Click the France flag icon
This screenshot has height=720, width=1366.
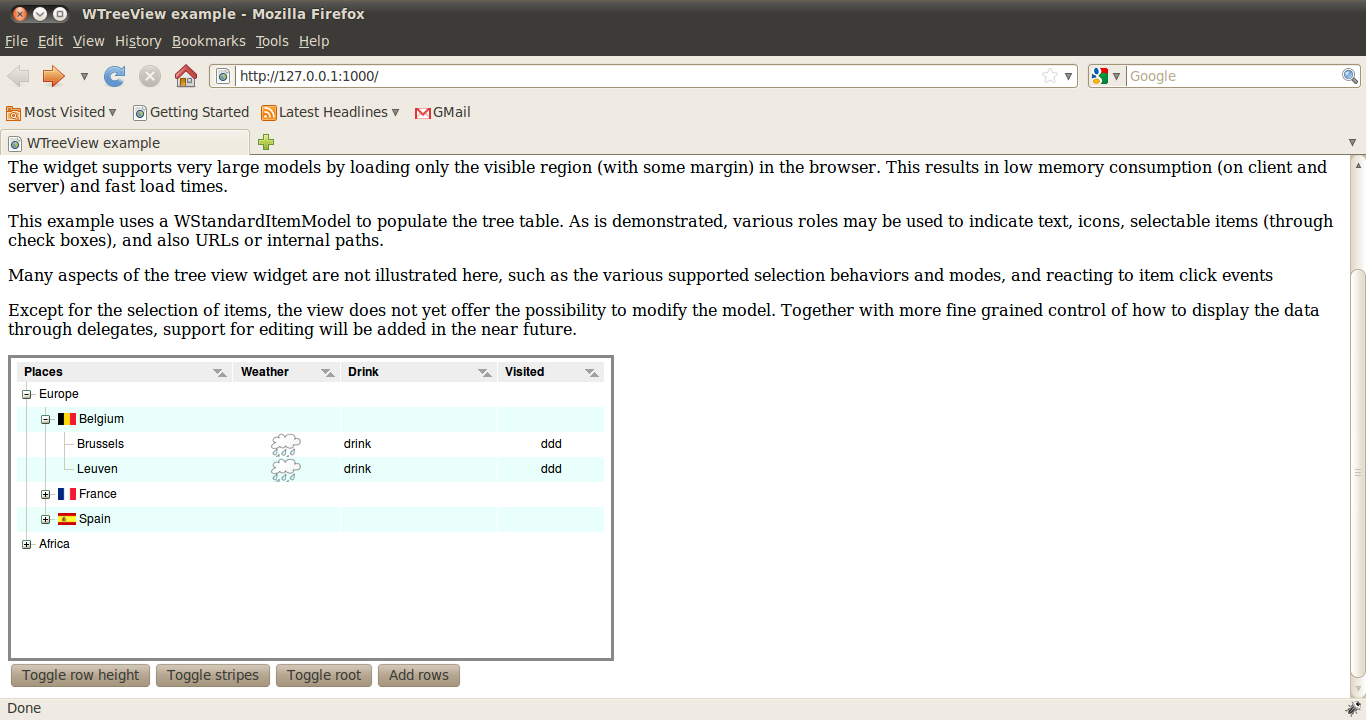(66, 494)
